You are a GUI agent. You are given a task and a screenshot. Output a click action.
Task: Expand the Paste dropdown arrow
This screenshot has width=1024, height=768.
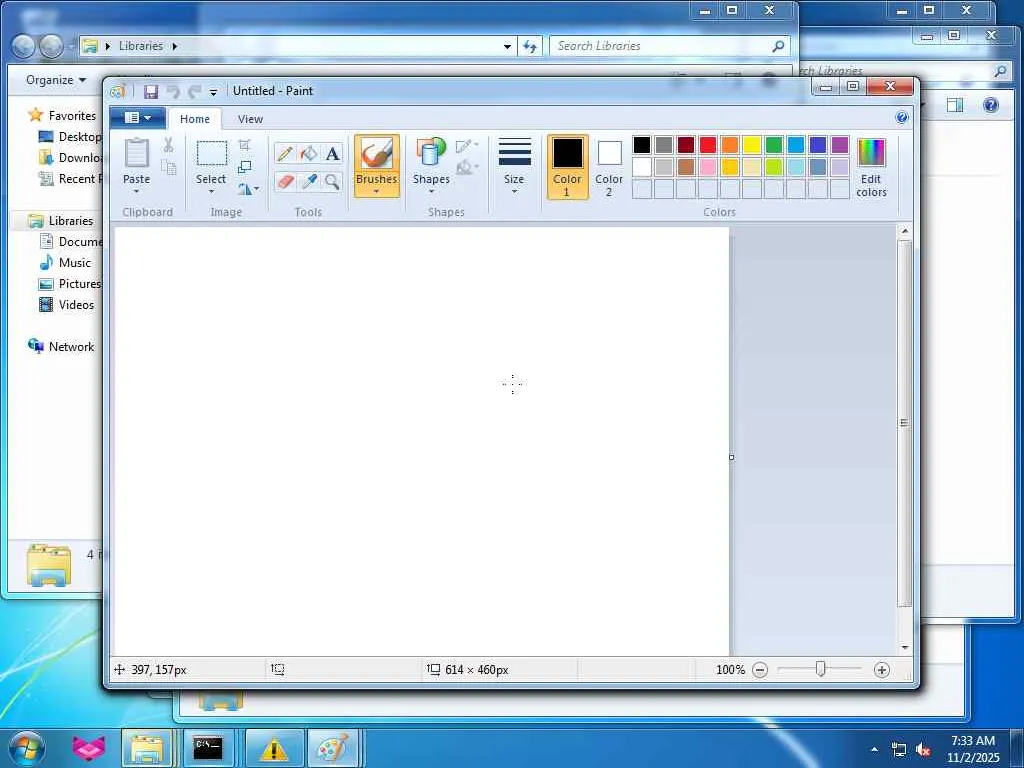(136, 191)
